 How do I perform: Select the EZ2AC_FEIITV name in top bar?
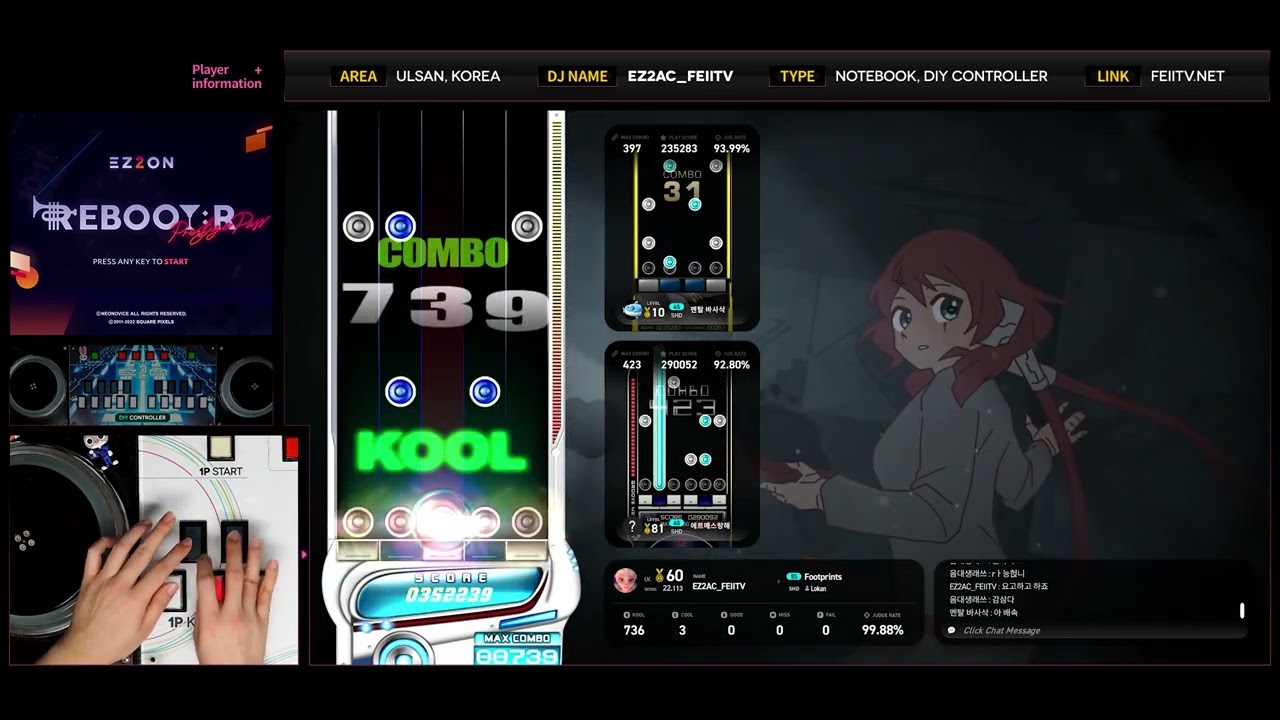[680, 76]
